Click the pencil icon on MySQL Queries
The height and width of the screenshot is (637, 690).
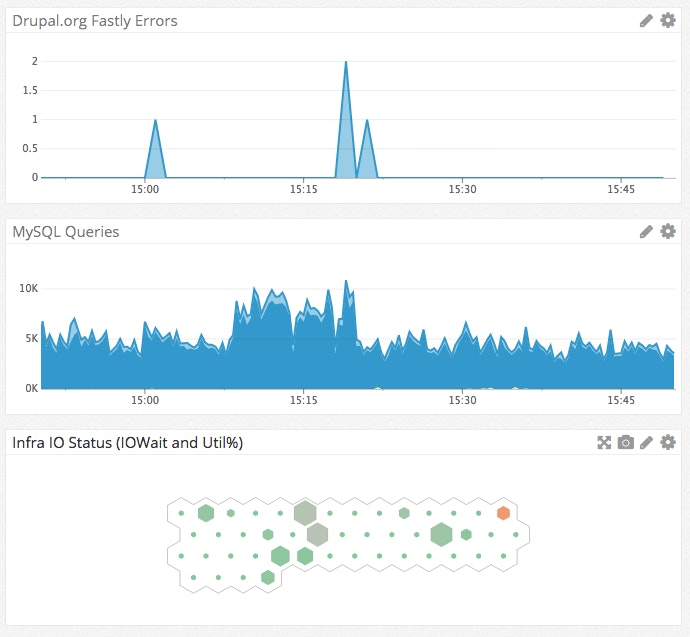[x=646, y=231]
